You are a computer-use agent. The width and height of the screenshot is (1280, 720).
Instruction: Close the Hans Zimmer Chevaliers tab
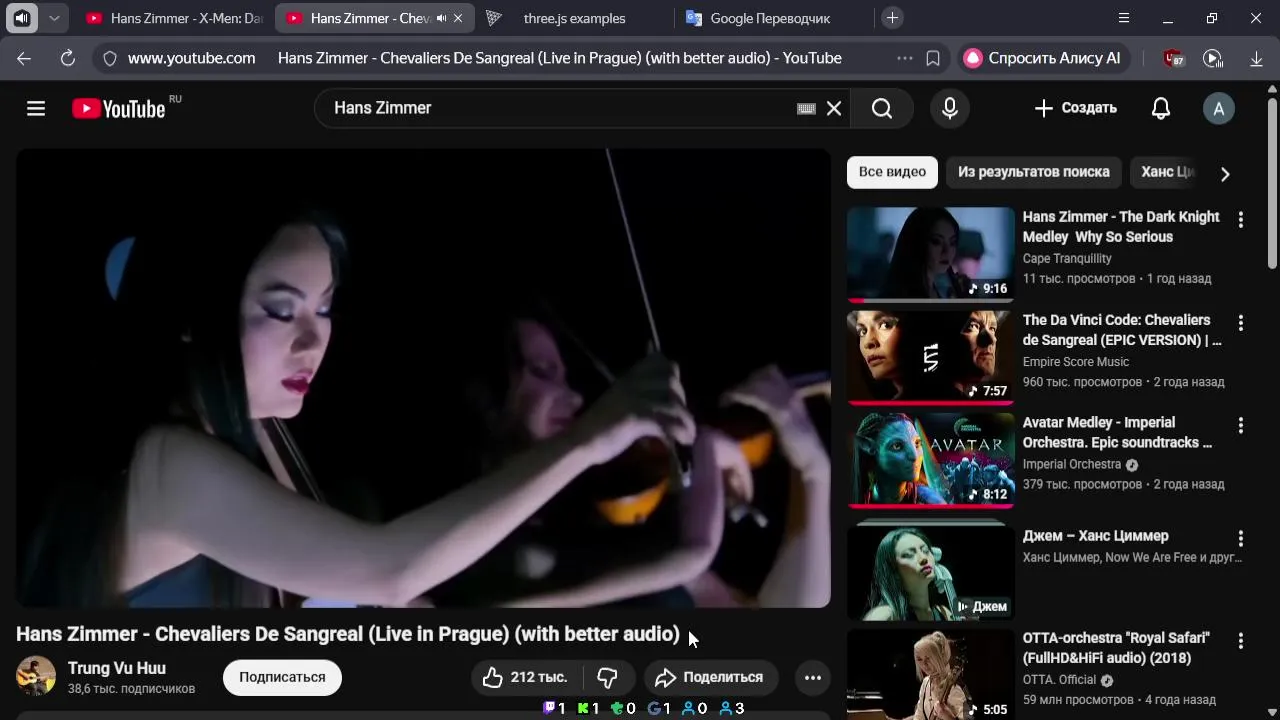click(x=458, y=18)
